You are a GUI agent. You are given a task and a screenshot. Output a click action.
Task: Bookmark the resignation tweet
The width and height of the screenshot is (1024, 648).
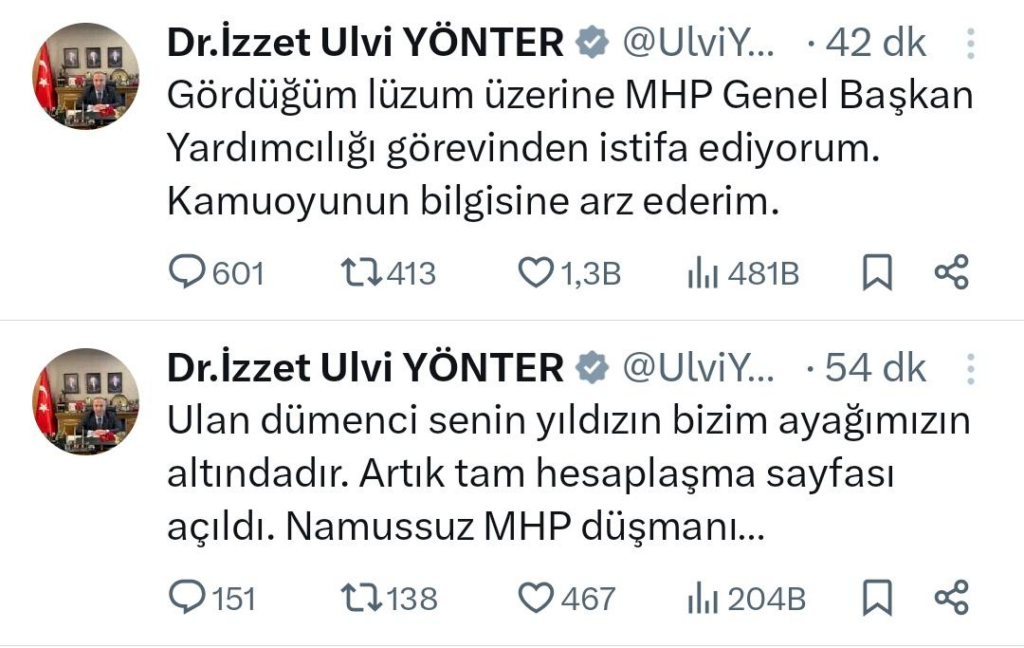877,273
